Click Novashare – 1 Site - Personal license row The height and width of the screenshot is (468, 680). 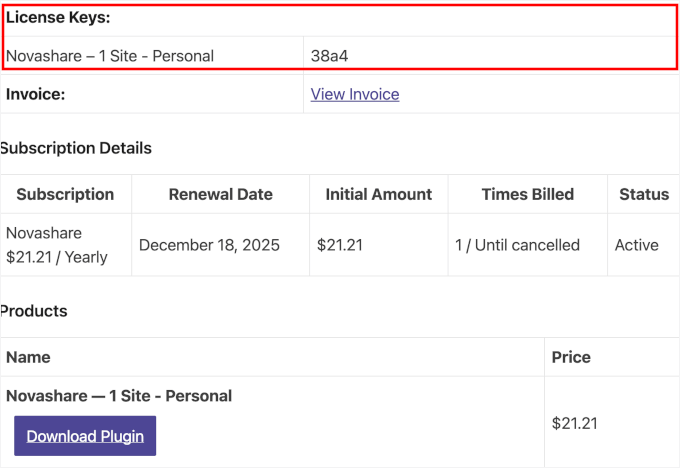click(110, 56)
